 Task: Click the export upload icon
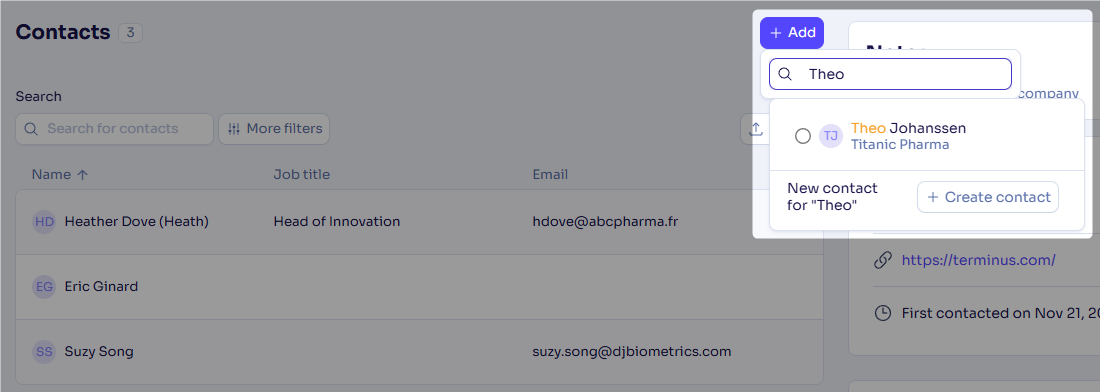pyautogui.click(x=756, y=129)
